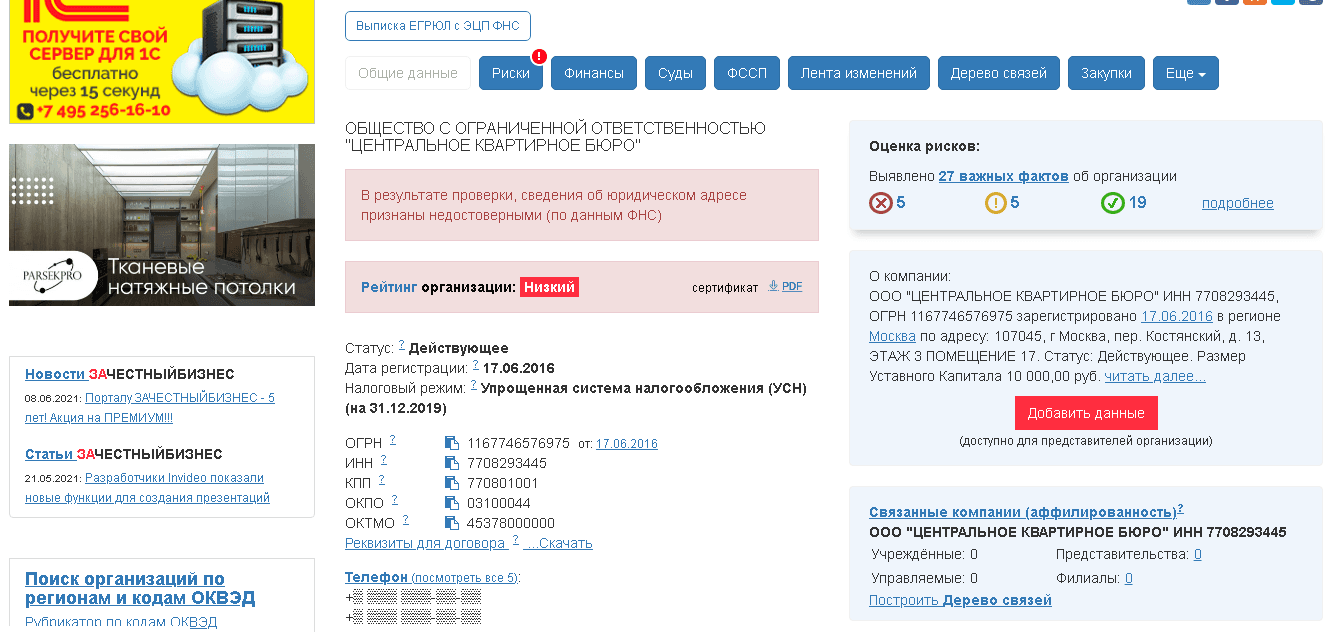Open the question mark hint beside Статус

tap(402, 345)
